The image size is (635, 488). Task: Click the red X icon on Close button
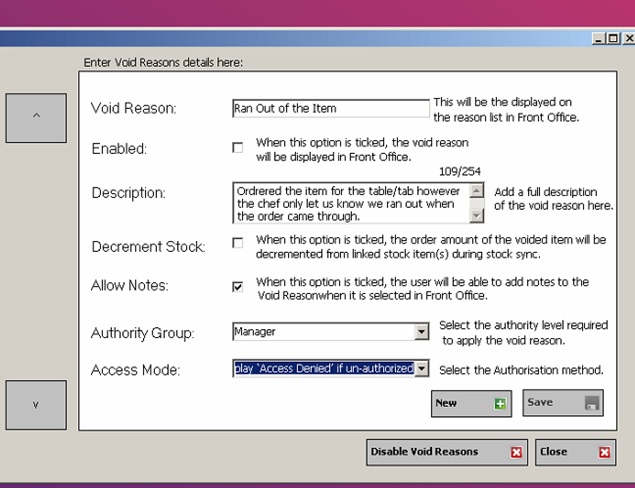pyautogui.click(x=604, y=452)
